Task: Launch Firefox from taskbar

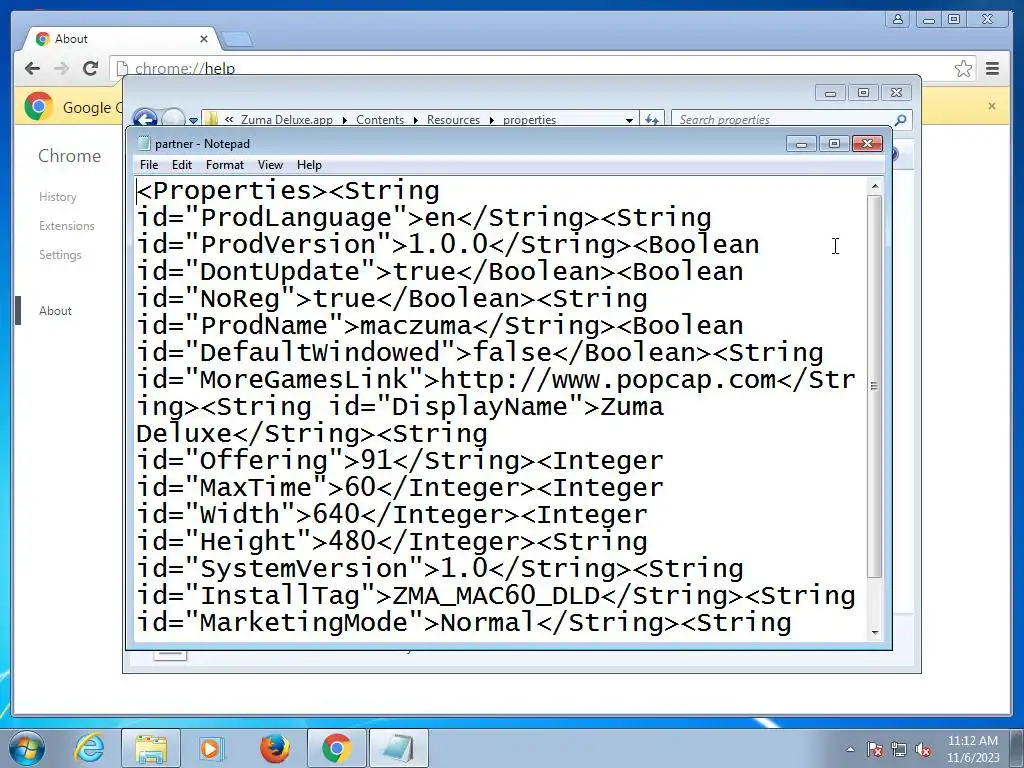Action: 274,748
